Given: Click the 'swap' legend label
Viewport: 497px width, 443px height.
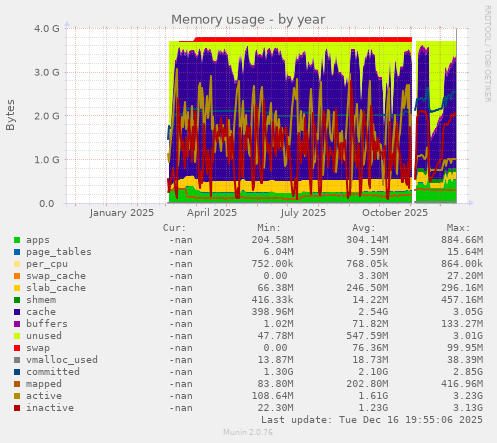Looking at the screenshot, I should pyautogui.click(x=38, y=348).
